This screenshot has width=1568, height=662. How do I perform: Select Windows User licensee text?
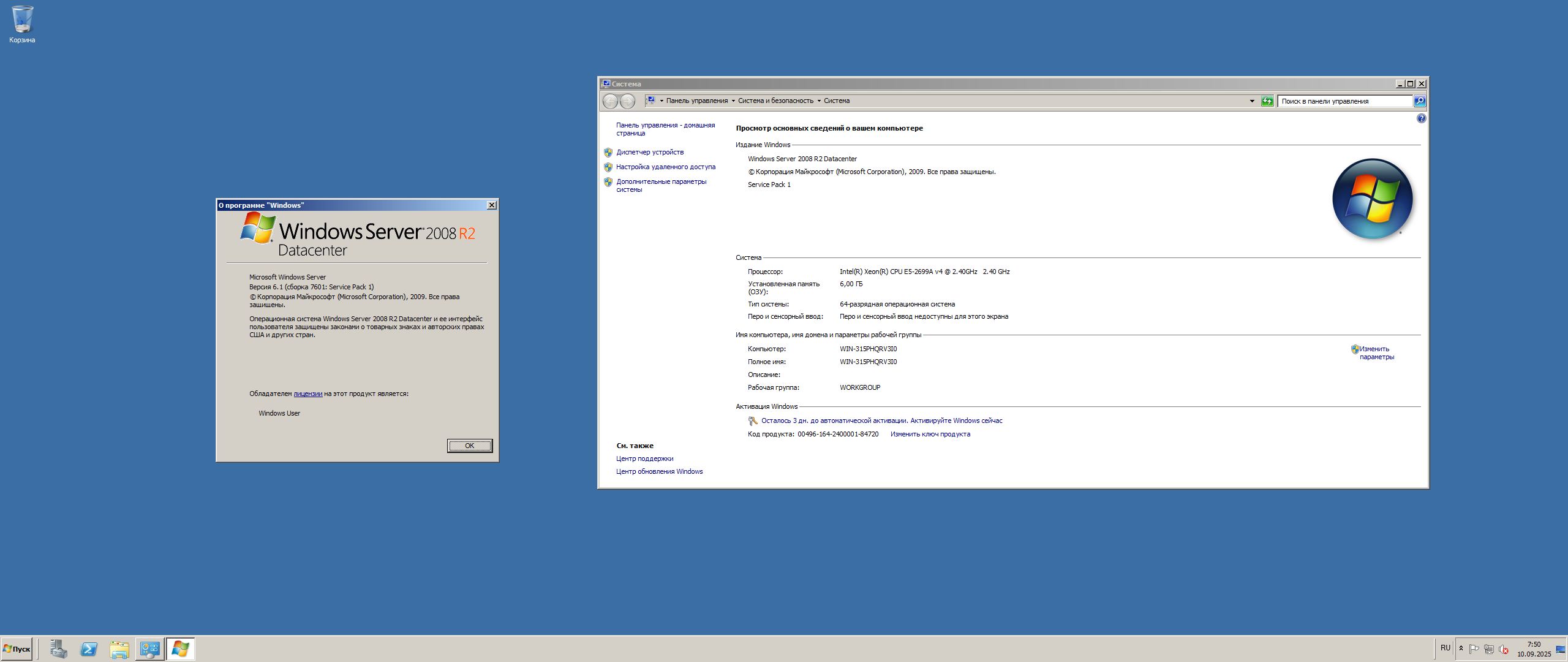[x=279, y=413]
